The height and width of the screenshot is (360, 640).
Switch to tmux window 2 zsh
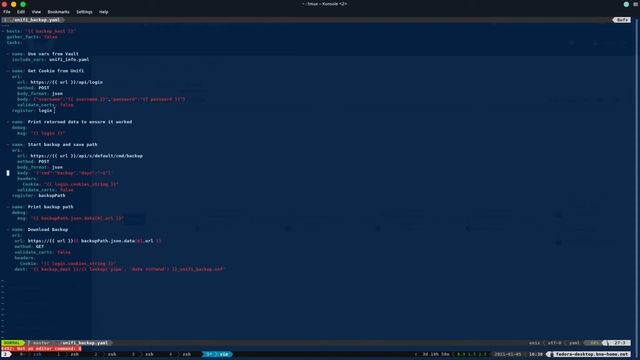tap(106, 354)
